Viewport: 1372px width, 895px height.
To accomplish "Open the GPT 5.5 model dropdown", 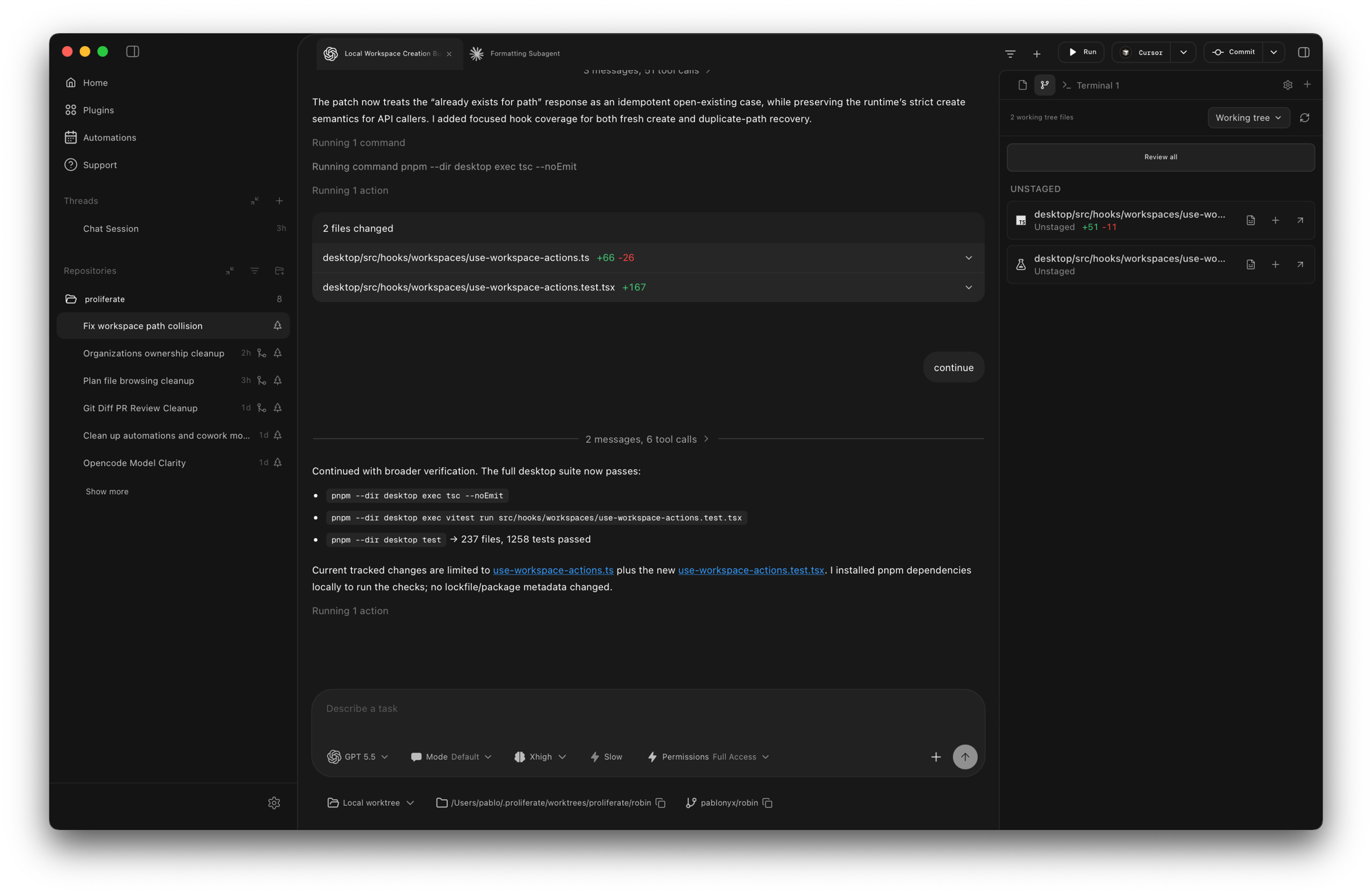I will [x=358, y=757].
